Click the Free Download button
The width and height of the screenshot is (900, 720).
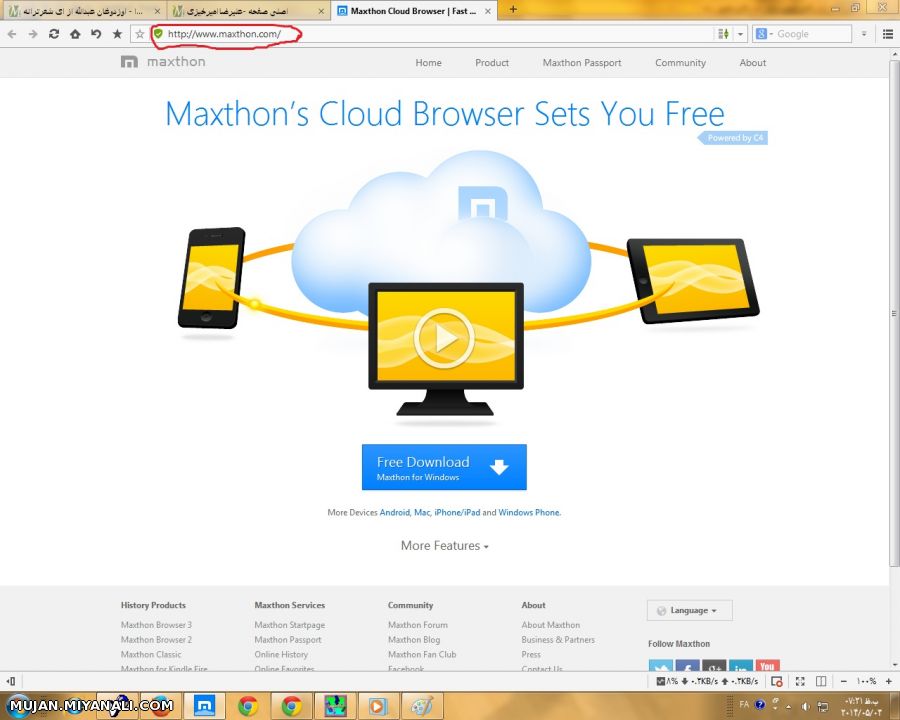(x=444, y=467)
